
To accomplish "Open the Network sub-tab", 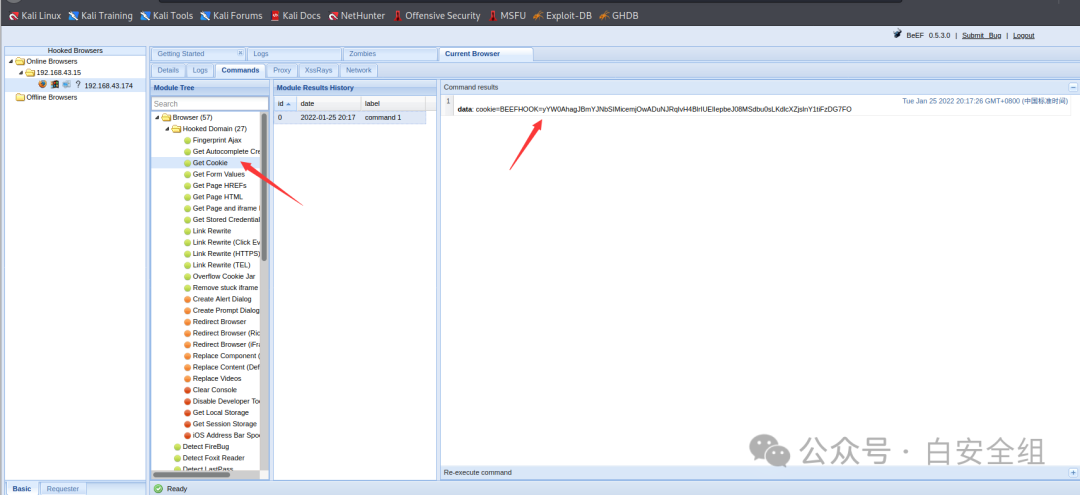I will click(359, 70).
